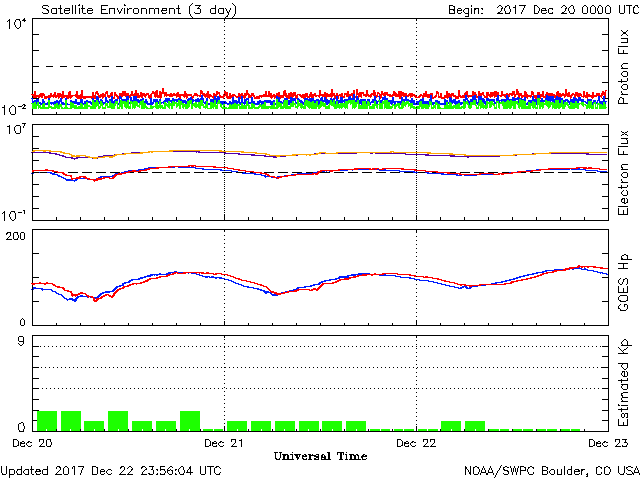640x480 pixels.
Task: Click the 'GOES Hp' axis label
Action: pos(623,282)
